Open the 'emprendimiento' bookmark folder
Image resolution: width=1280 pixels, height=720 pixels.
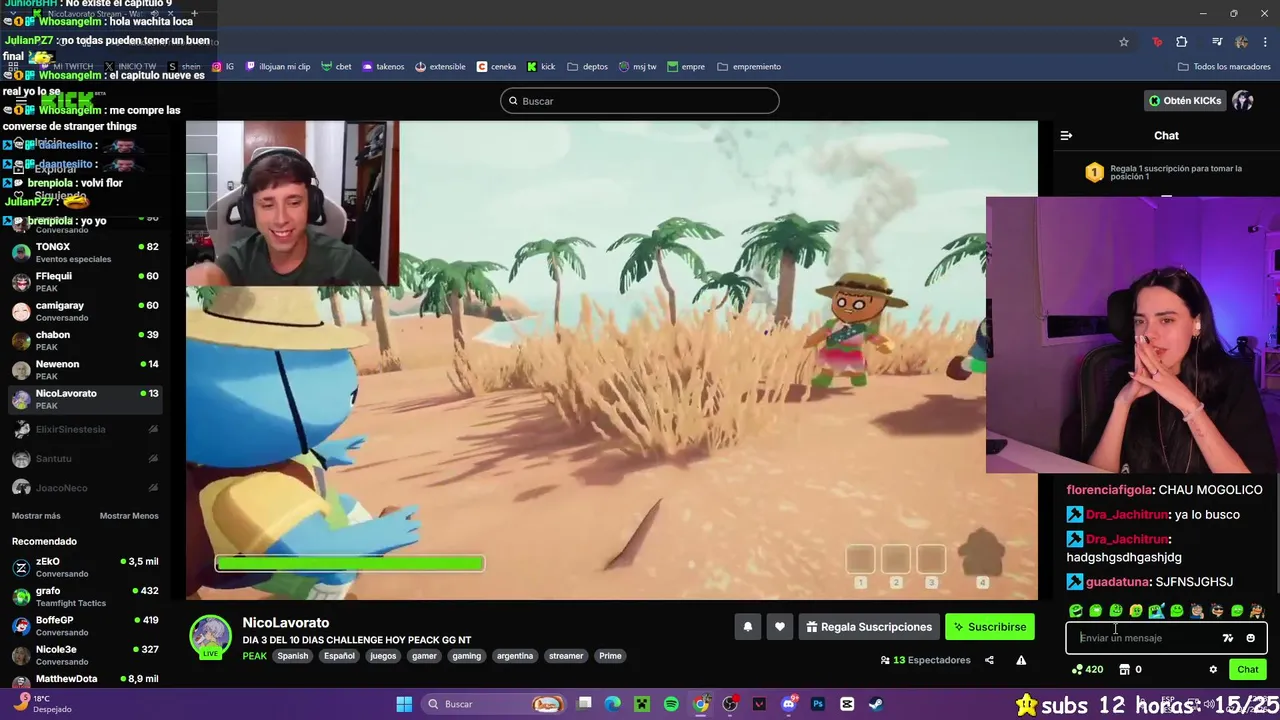(749, 67)
